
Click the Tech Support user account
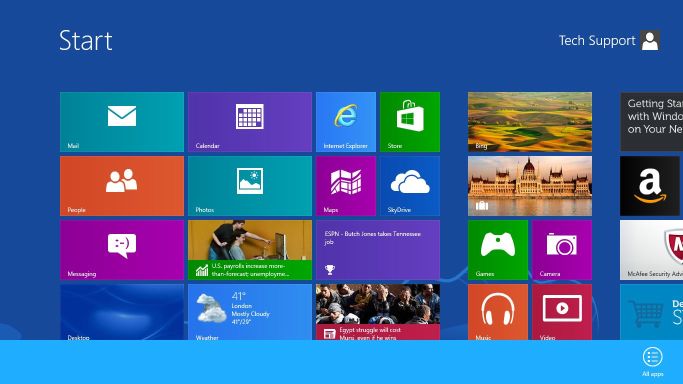[x=609, y=40]
